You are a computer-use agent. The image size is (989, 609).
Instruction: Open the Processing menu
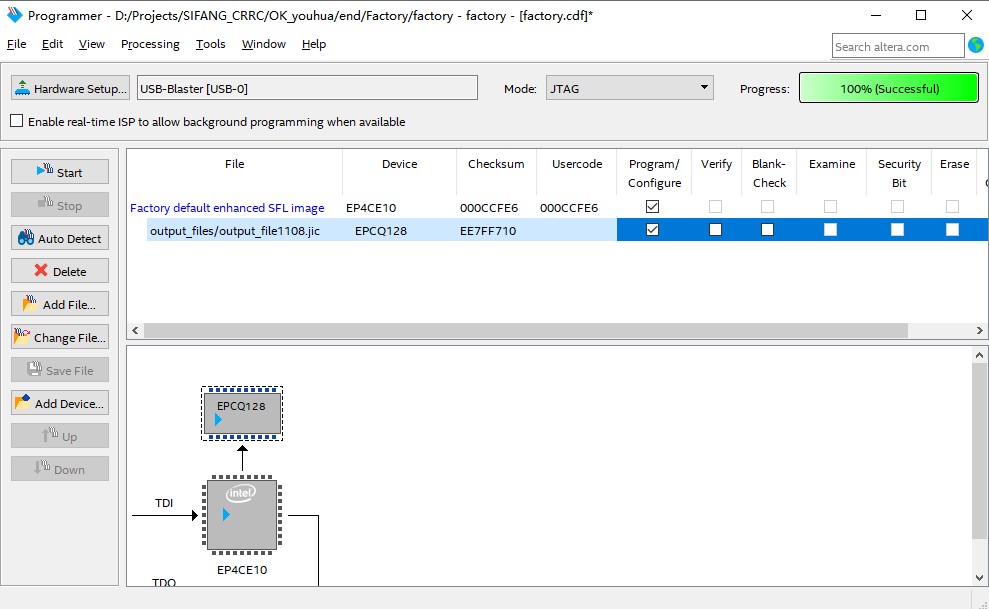pyautogui.click(x=150, y=44)
